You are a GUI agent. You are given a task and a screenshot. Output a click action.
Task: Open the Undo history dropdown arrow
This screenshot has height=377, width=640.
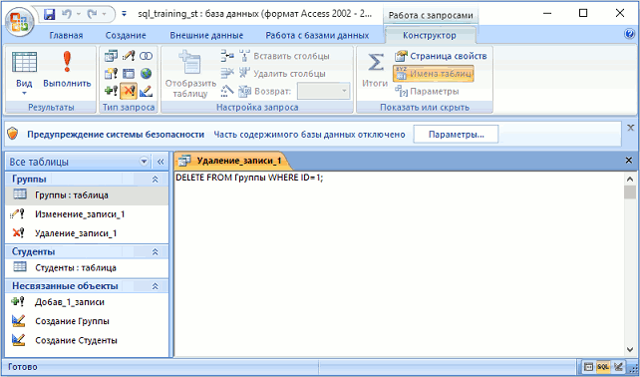pos(78,15)
